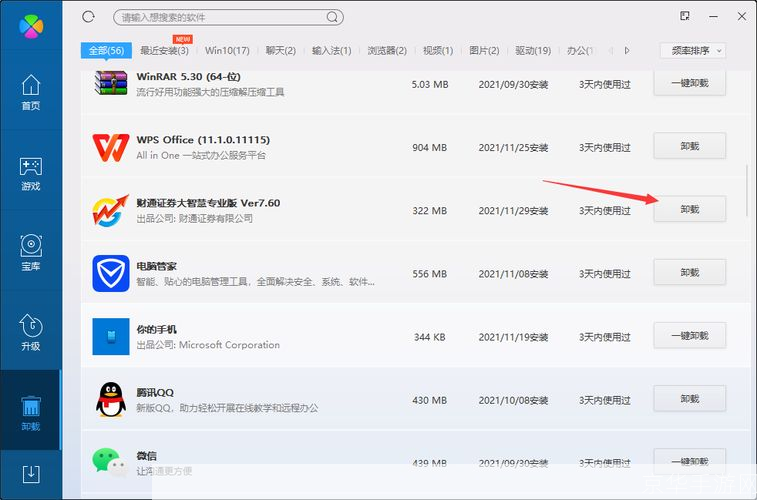Switch to the Win10(17) tab
Image resolution: width=757 pixels, height=500 pixels.
pos(228,50)
